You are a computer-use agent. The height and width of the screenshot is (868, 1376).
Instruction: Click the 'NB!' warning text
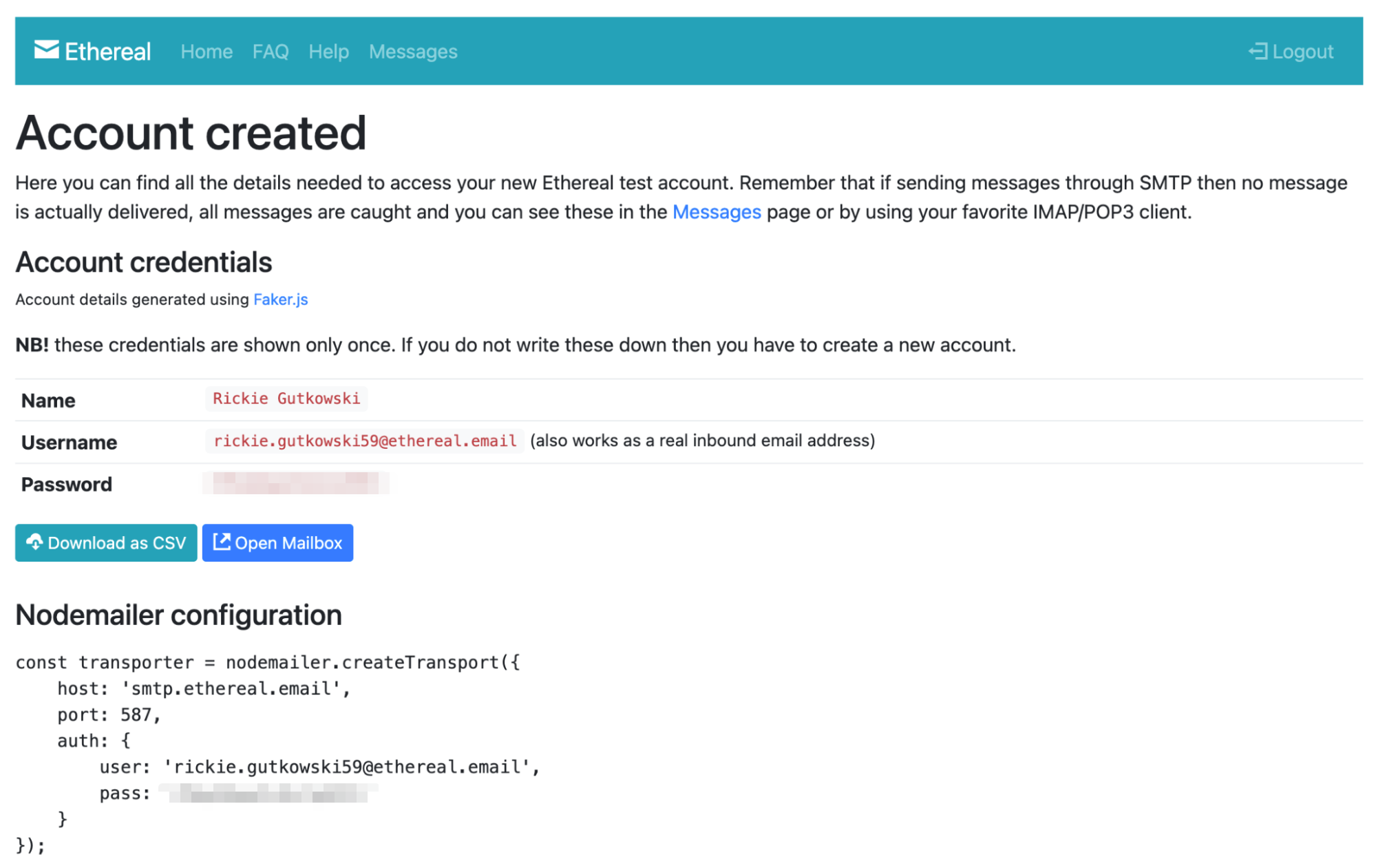(32, 345)
